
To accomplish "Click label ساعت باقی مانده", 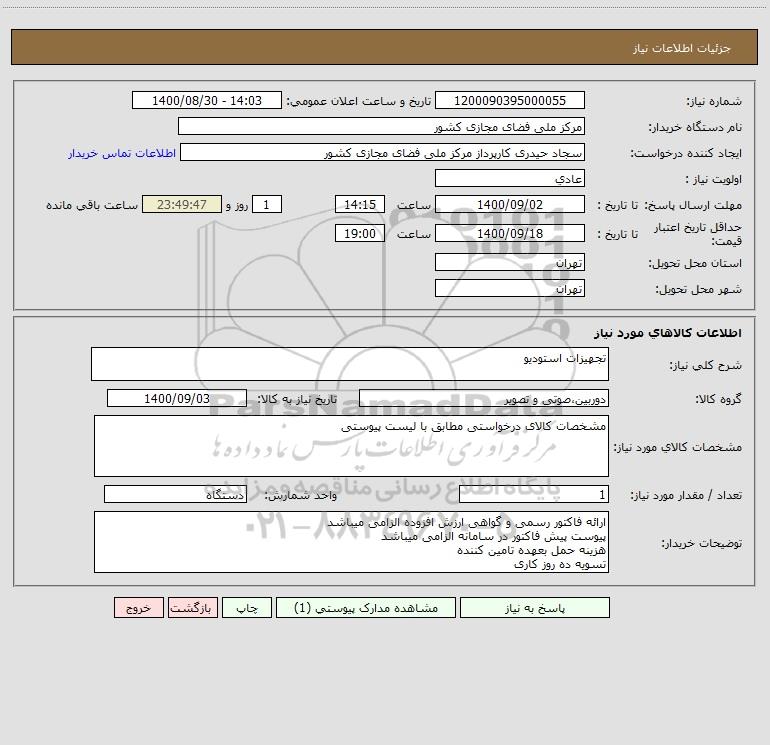I will (92, 205).
